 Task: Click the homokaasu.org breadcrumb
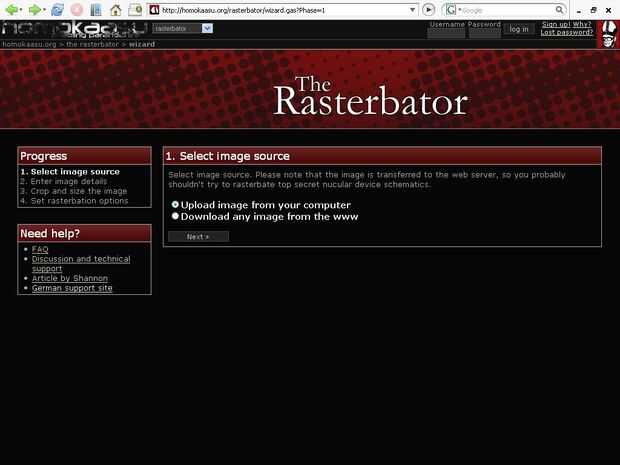[x=29, y=44]
